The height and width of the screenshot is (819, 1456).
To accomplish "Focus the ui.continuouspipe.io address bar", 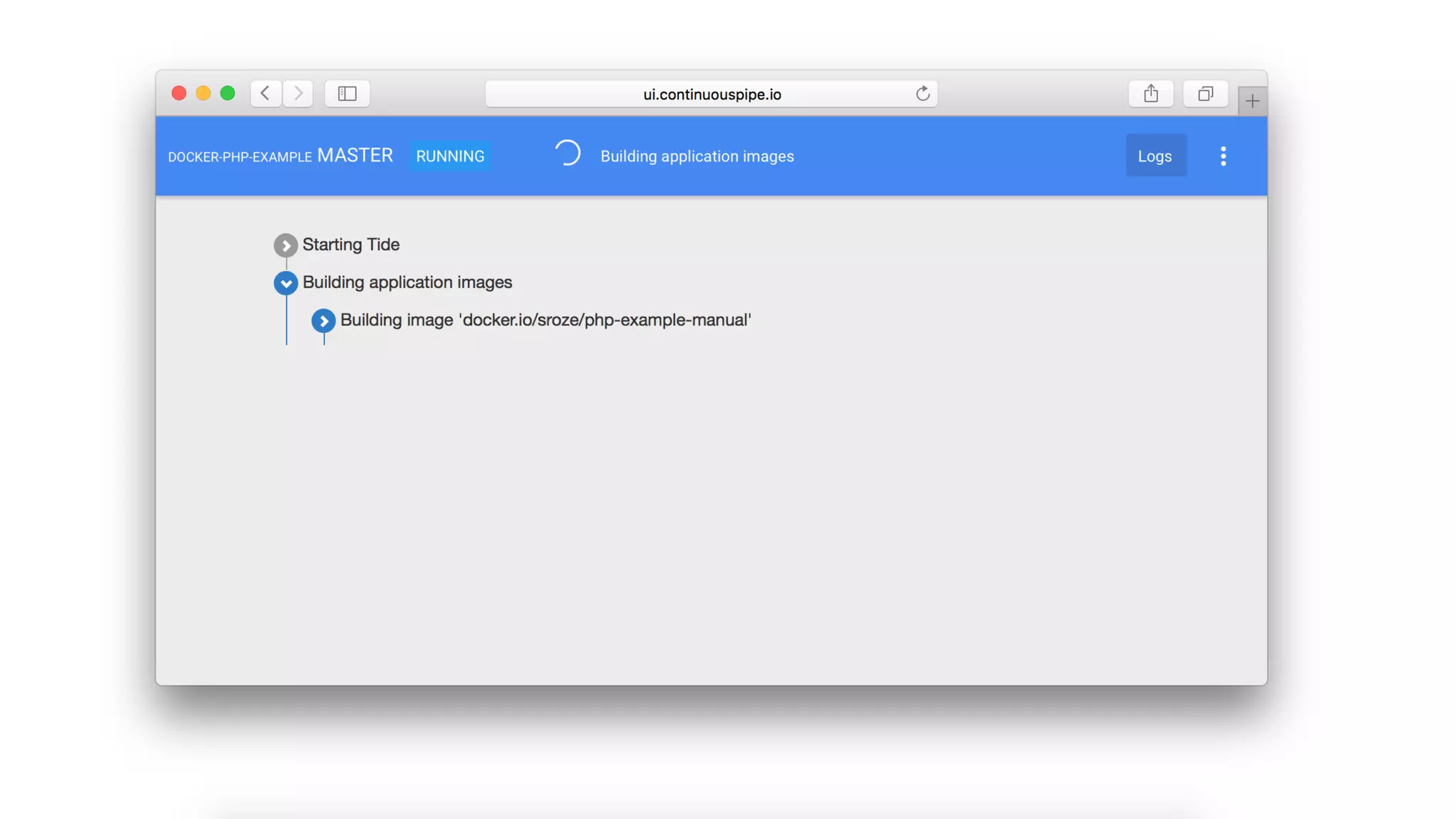I will [x=711, y=94].
